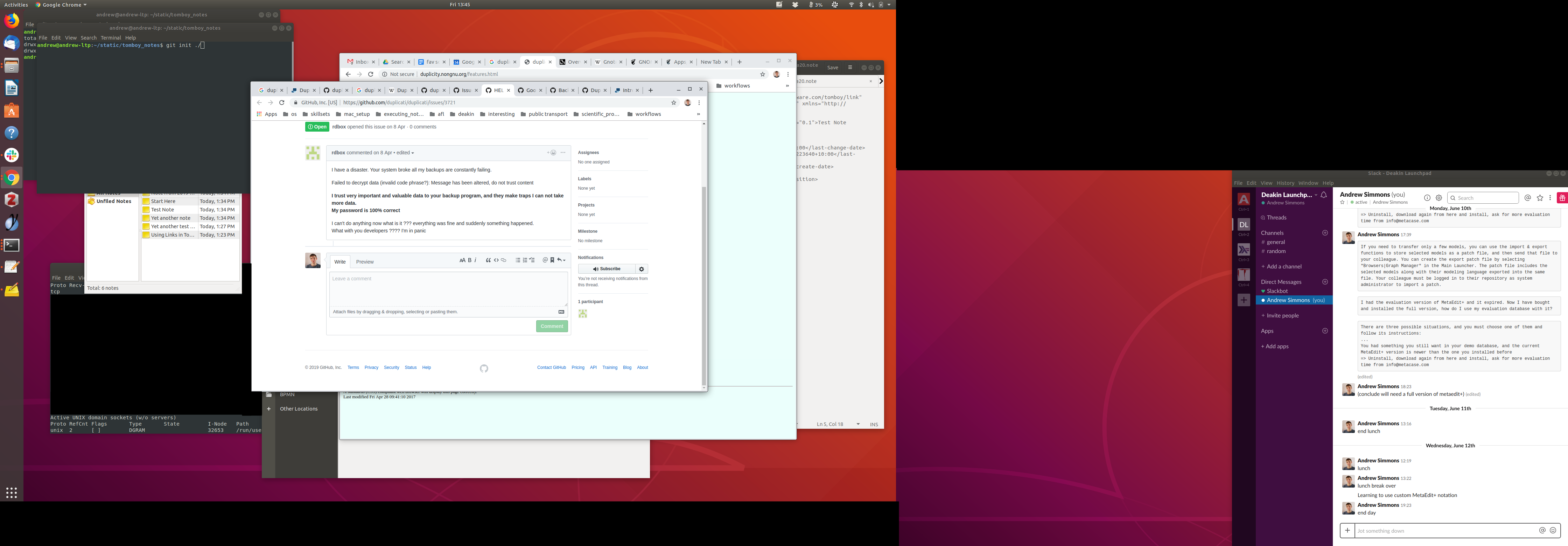Click the @ mention icon in GitHub editor
This screenshot has width=1568, height=546.
[545, 260]
